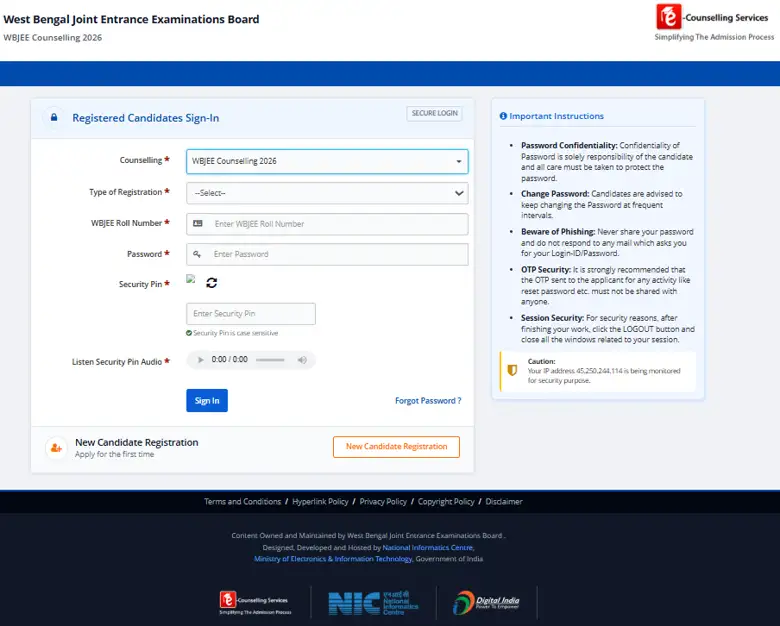Click the WBJEE Counselling 2026 subtitle in header
The image size is (780, 626).
click(x=52, y=38)
